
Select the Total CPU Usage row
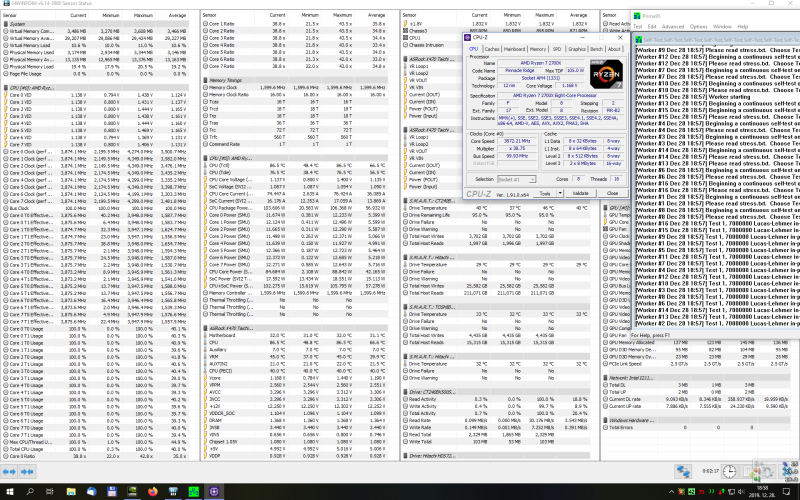(96, 449)
